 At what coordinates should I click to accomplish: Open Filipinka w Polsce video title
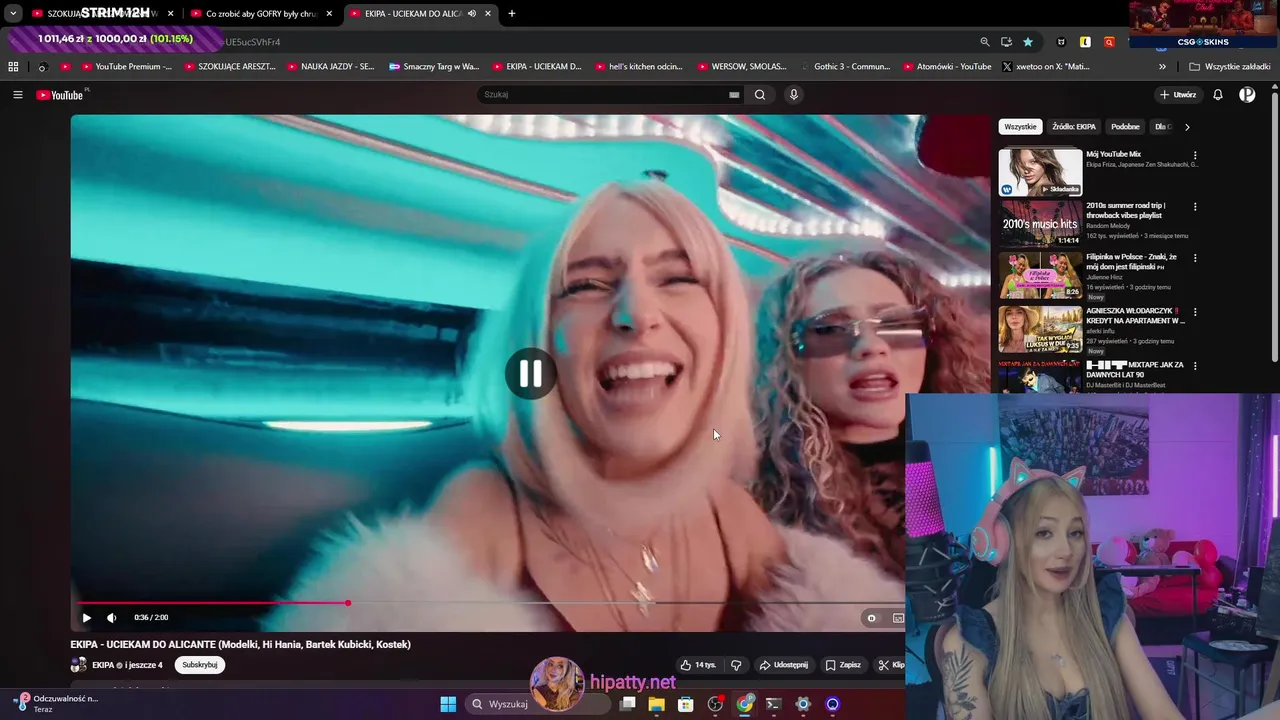[x=1131, y=262]
